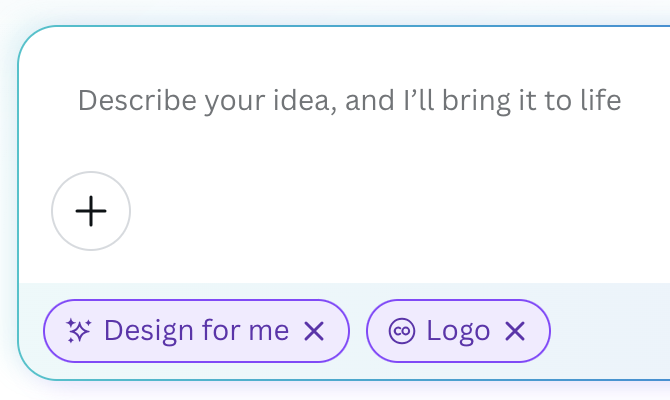Screen dimensions: 670x400
Task: Remove the Logo chip
Action: point(515,331)
